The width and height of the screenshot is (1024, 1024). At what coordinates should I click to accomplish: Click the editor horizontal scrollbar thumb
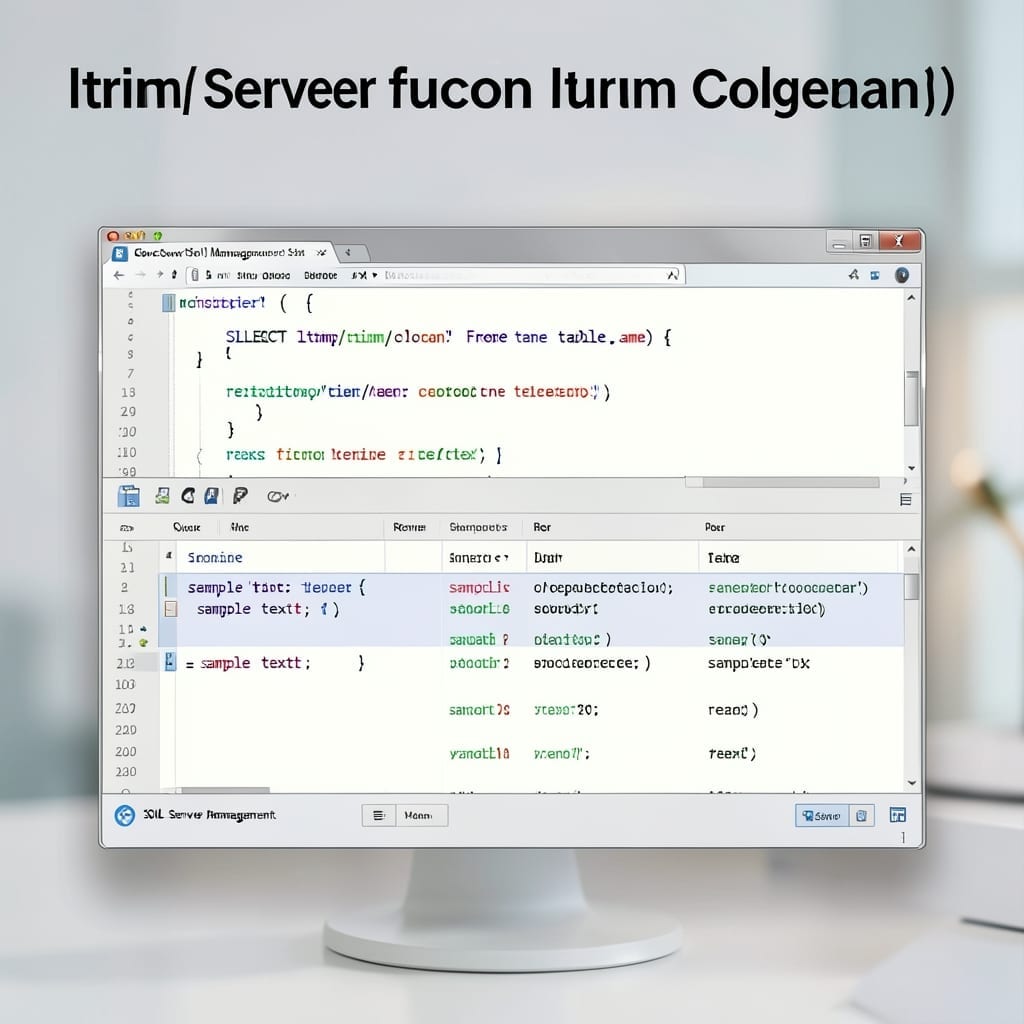790,482
